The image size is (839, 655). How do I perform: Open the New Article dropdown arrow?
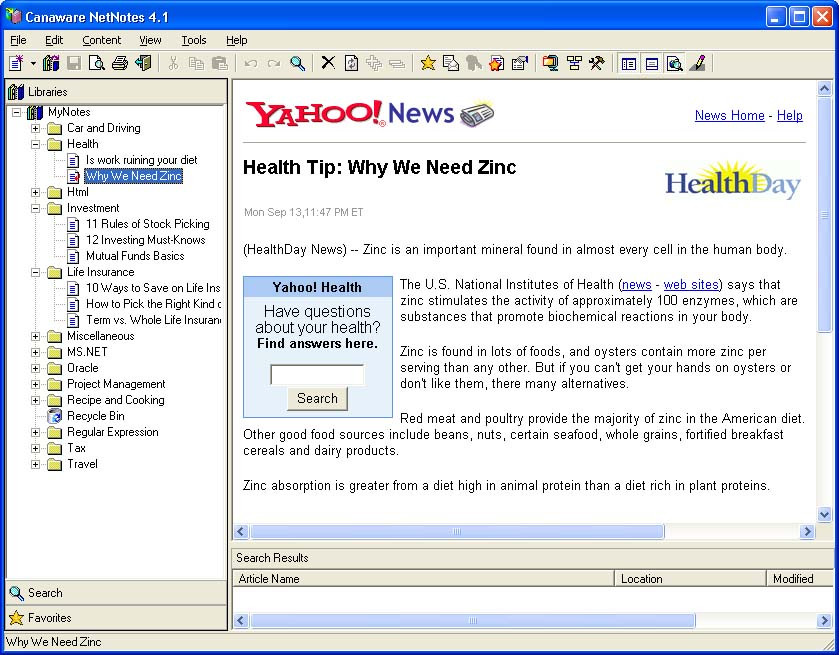[x=33, y=63]
